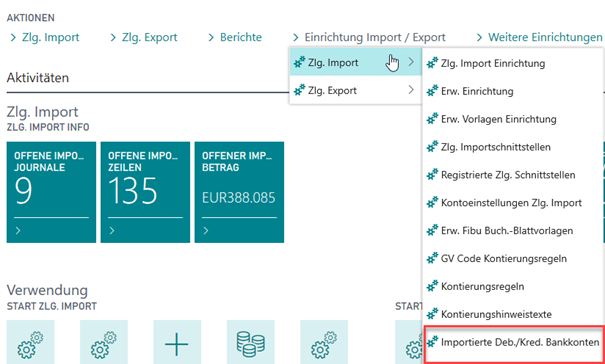Viewport: 605px width, 364px height.
Task: Open Zlg. Importschnittstellen entry
Action: click(513, 147)
